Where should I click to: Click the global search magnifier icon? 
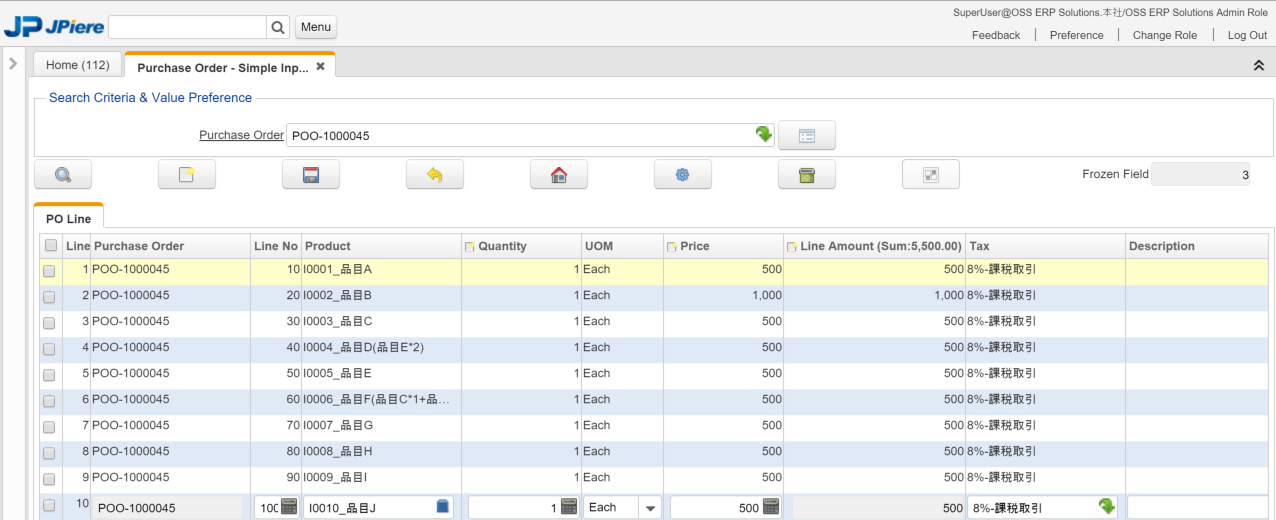pyautogui.click(x=278, y=27)
